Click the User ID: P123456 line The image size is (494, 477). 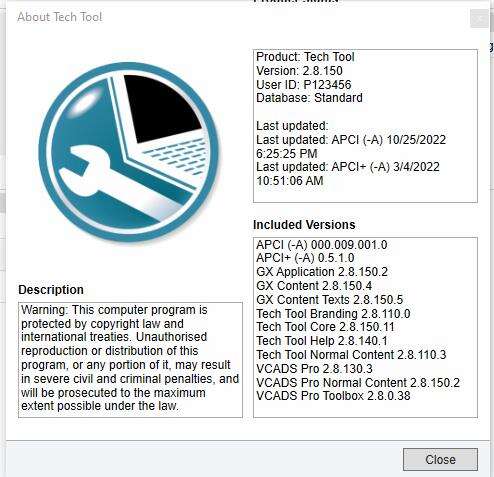(304, 85)
